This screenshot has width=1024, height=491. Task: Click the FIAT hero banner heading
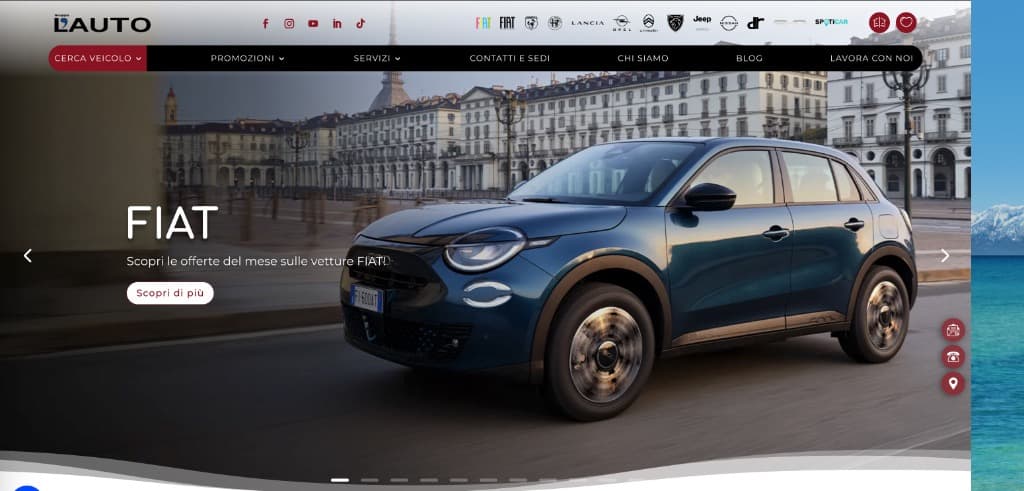172,223
